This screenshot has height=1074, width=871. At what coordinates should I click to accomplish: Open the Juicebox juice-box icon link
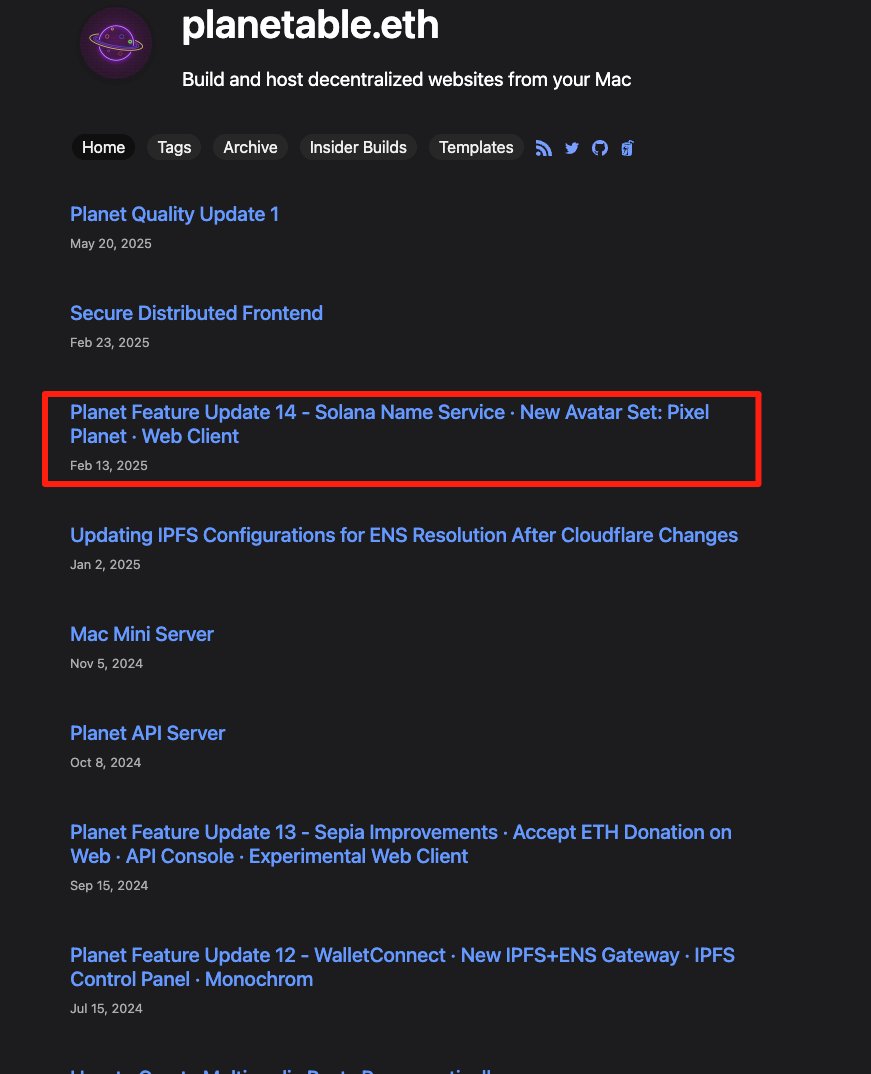click(x=627, y=148)
